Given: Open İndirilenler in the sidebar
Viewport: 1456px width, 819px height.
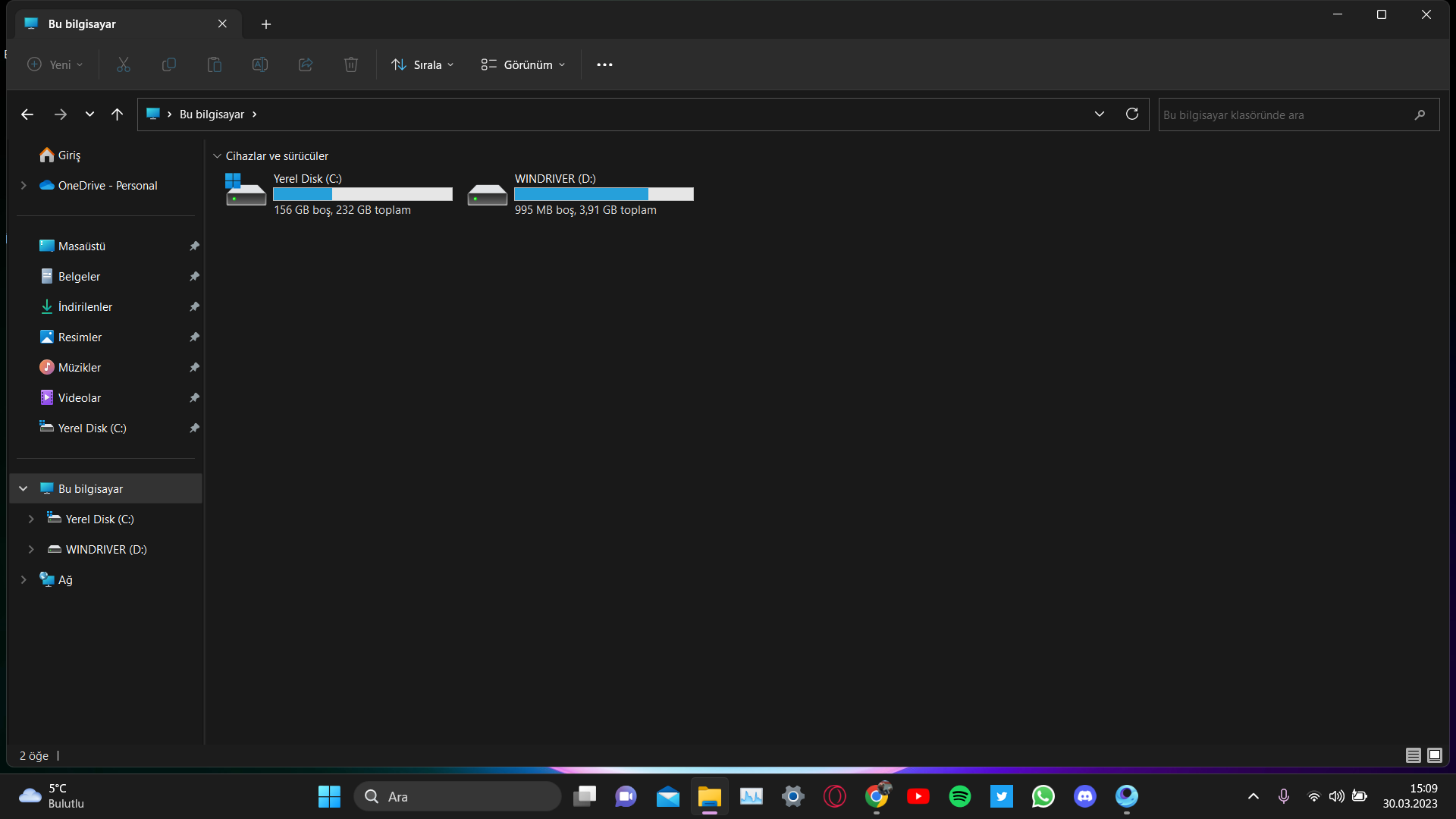Looking at the screenshot, I should click(85, 307).
